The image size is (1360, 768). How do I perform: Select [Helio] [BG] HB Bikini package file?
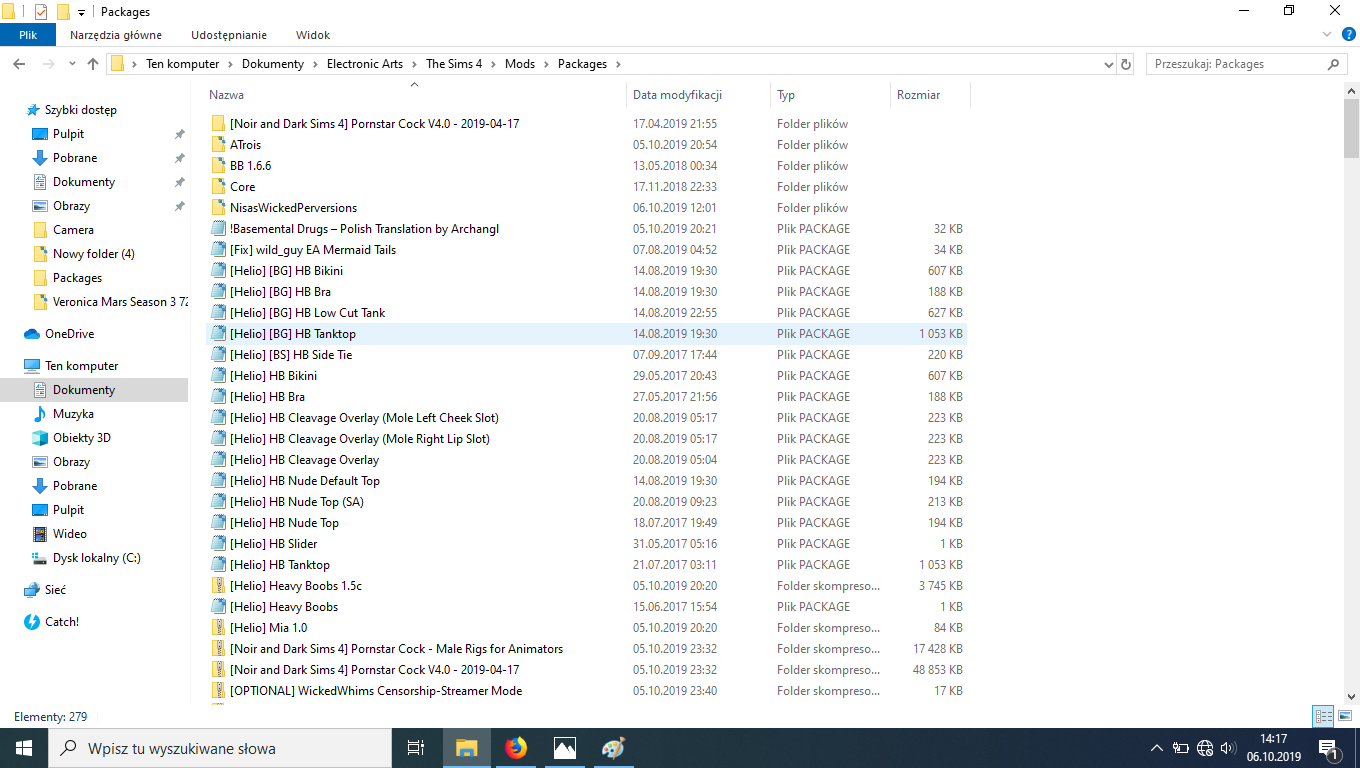coord(286,271)
